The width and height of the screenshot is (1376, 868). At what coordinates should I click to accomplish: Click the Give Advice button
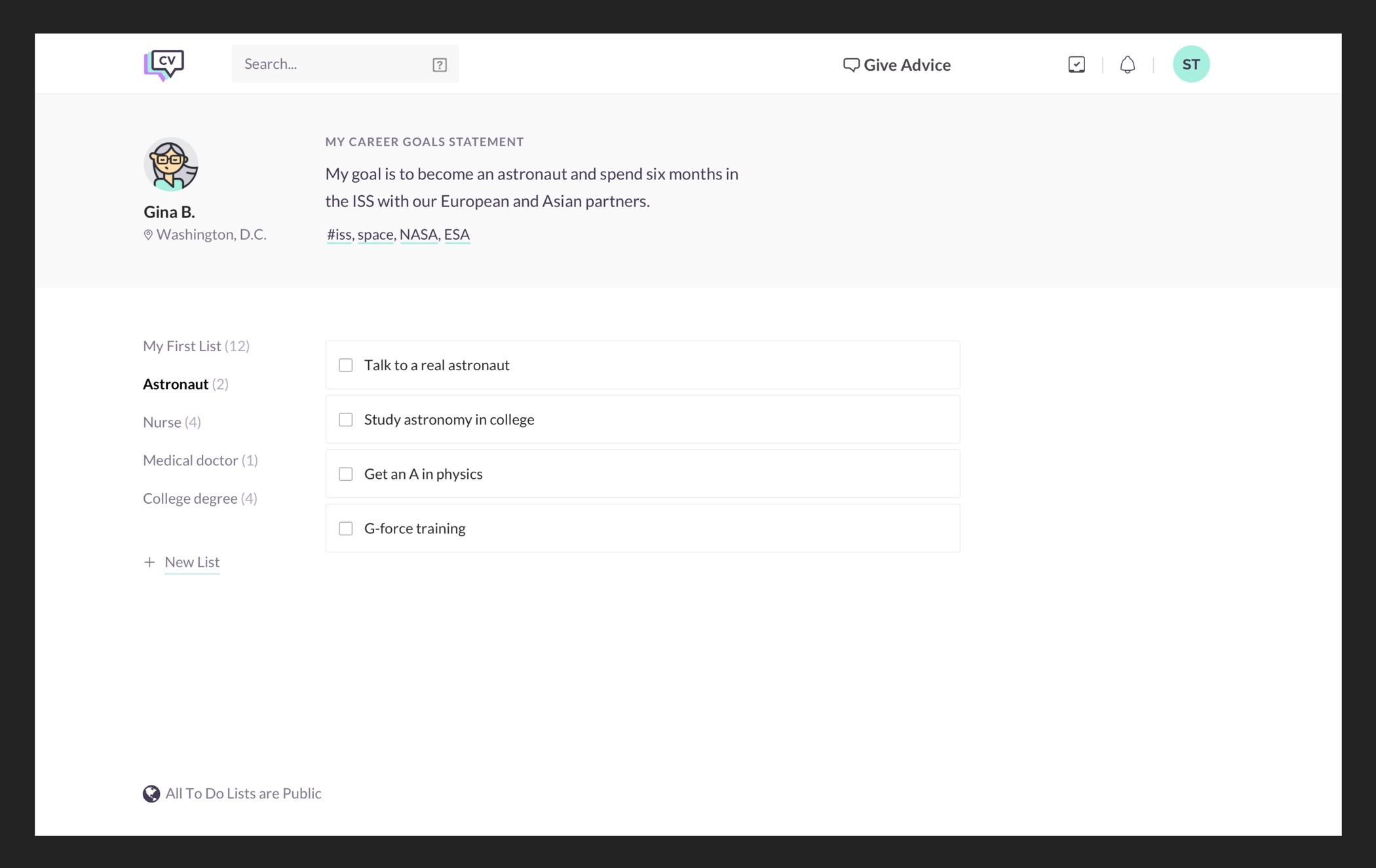tap(896, 64)
